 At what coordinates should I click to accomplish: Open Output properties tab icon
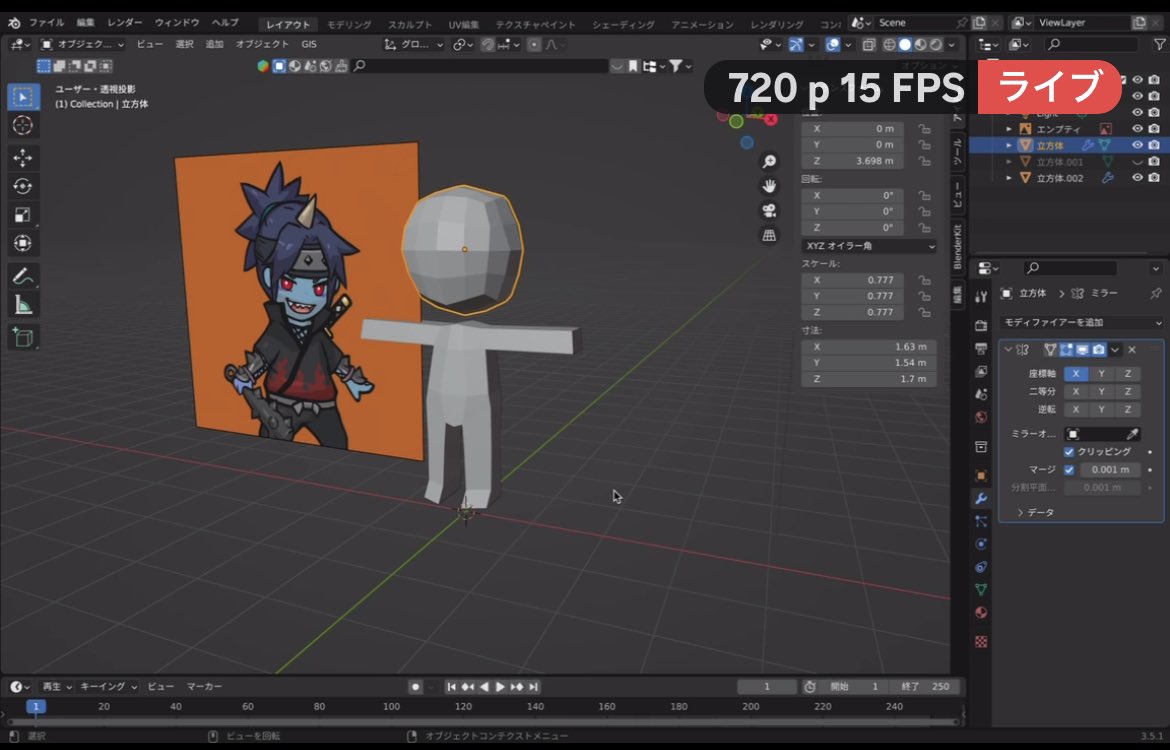(981, 349)
